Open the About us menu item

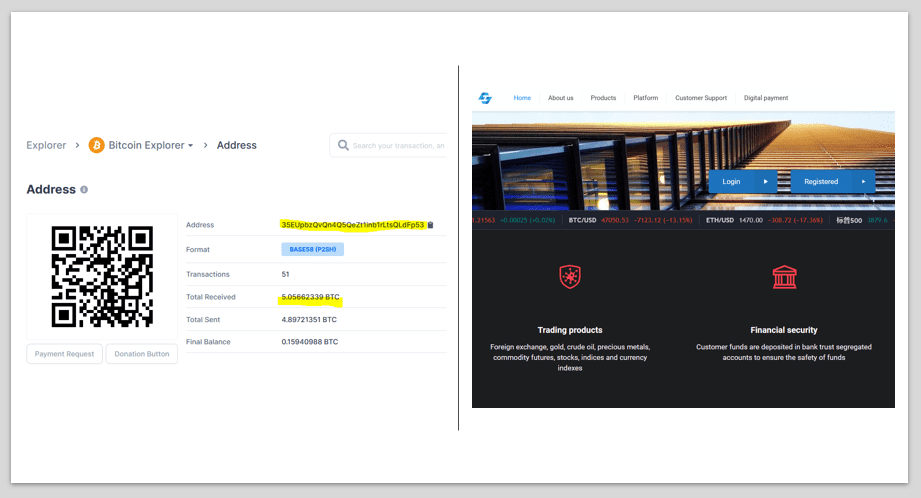[x=561, y=98]
